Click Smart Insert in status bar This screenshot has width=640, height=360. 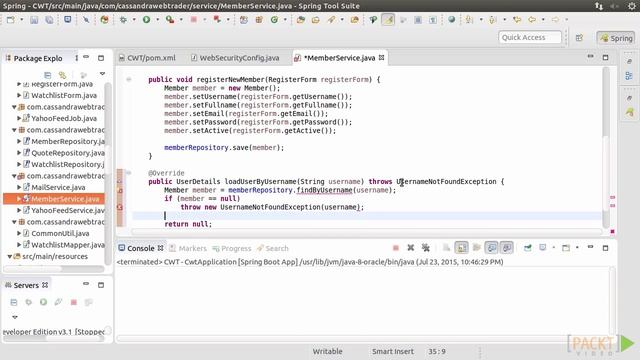coord(393,351)
